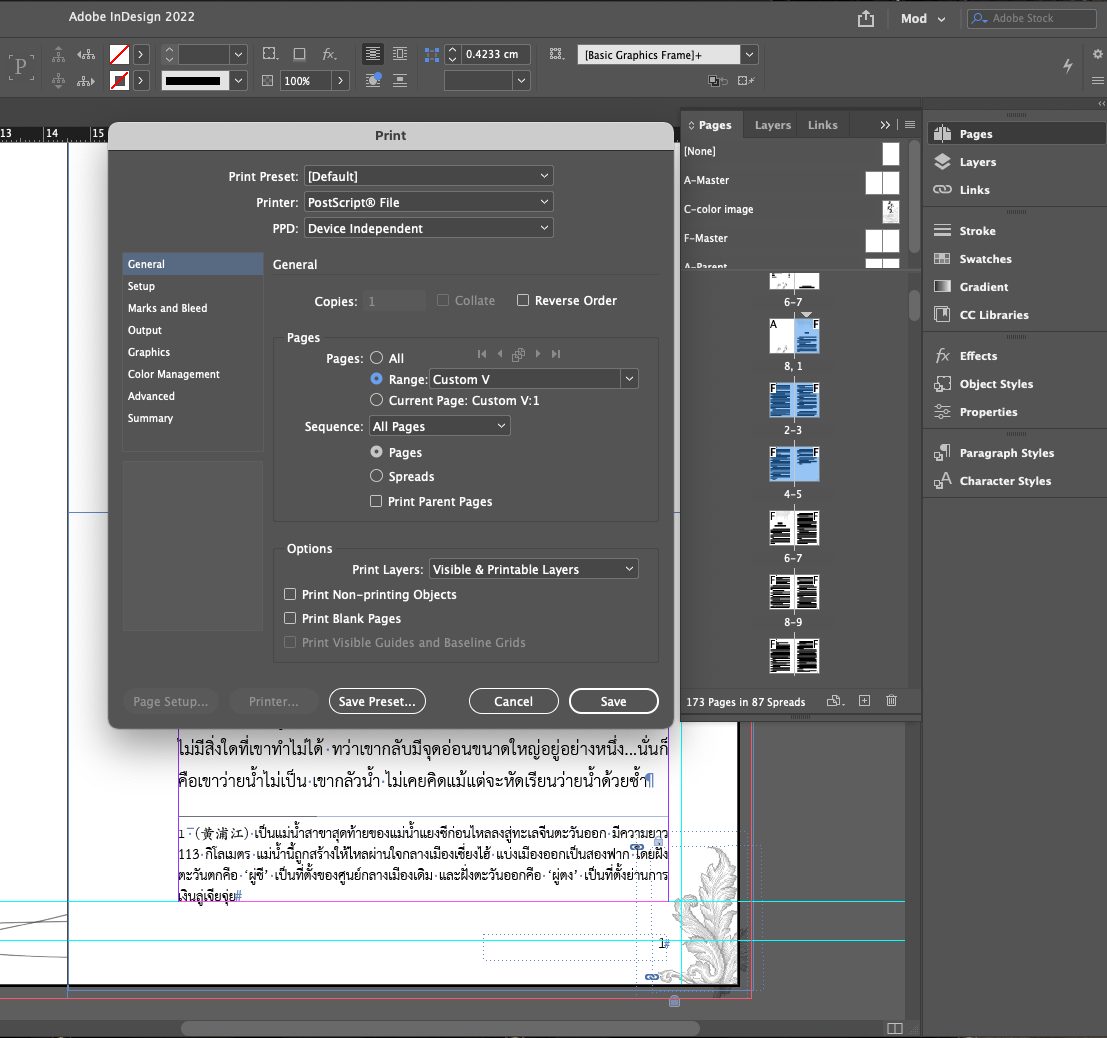Enable the Reverse Order checkbox
1107x1038 pixels.
pyautogui.click(x=523, y=300)
